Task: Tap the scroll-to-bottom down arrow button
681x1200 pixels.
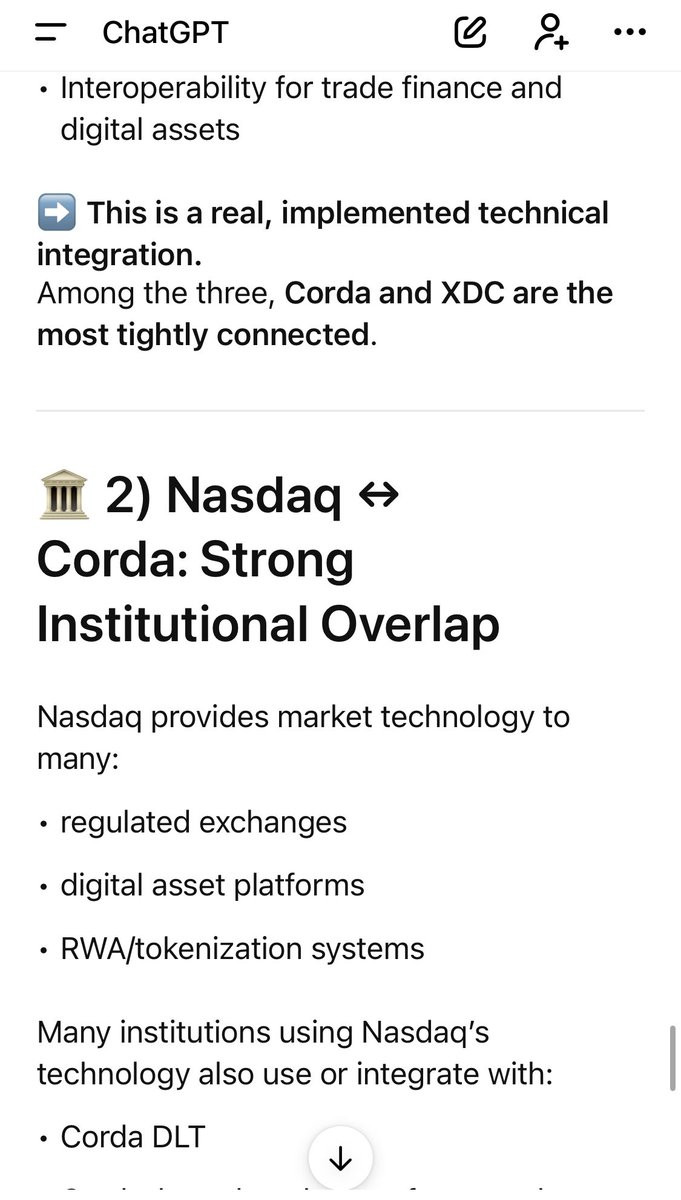Action: 340,1158
